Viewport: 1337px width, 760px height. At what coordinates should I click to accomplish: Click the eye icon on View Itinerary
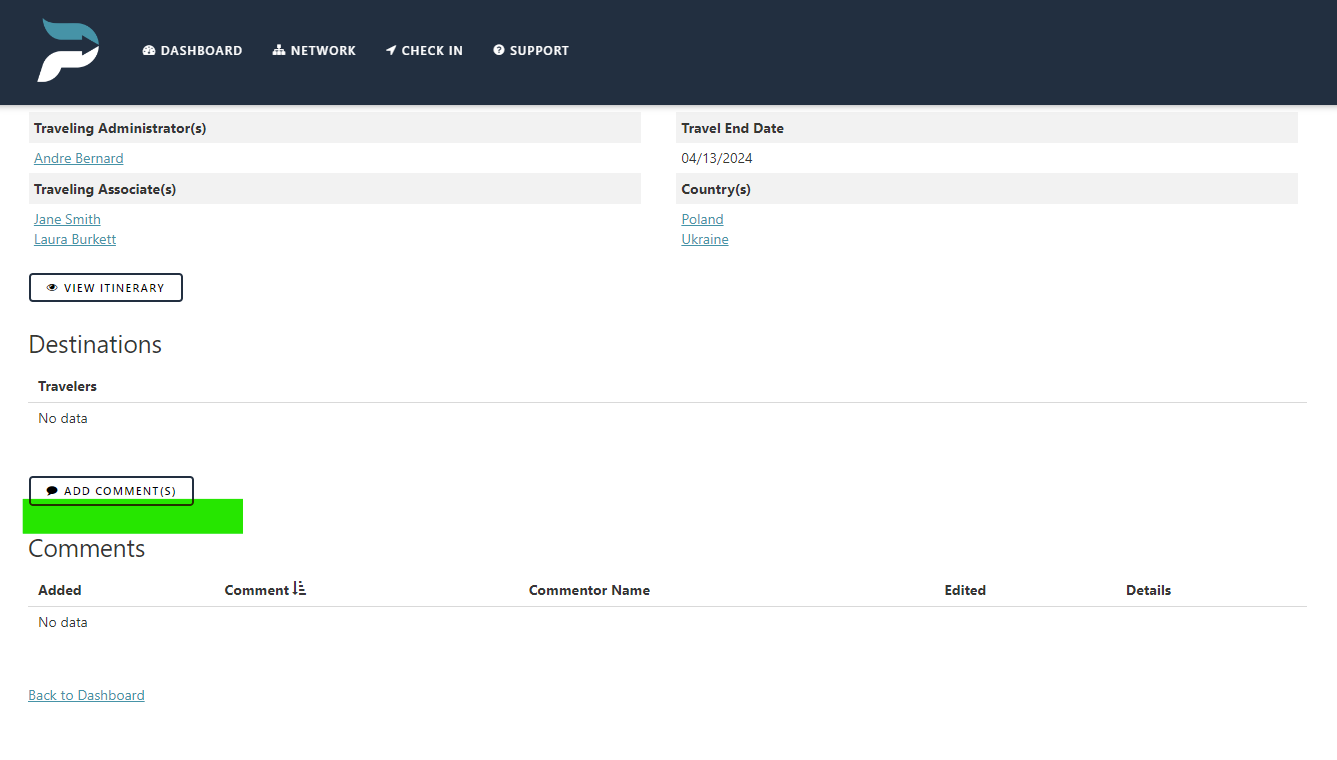coord(51,287)
